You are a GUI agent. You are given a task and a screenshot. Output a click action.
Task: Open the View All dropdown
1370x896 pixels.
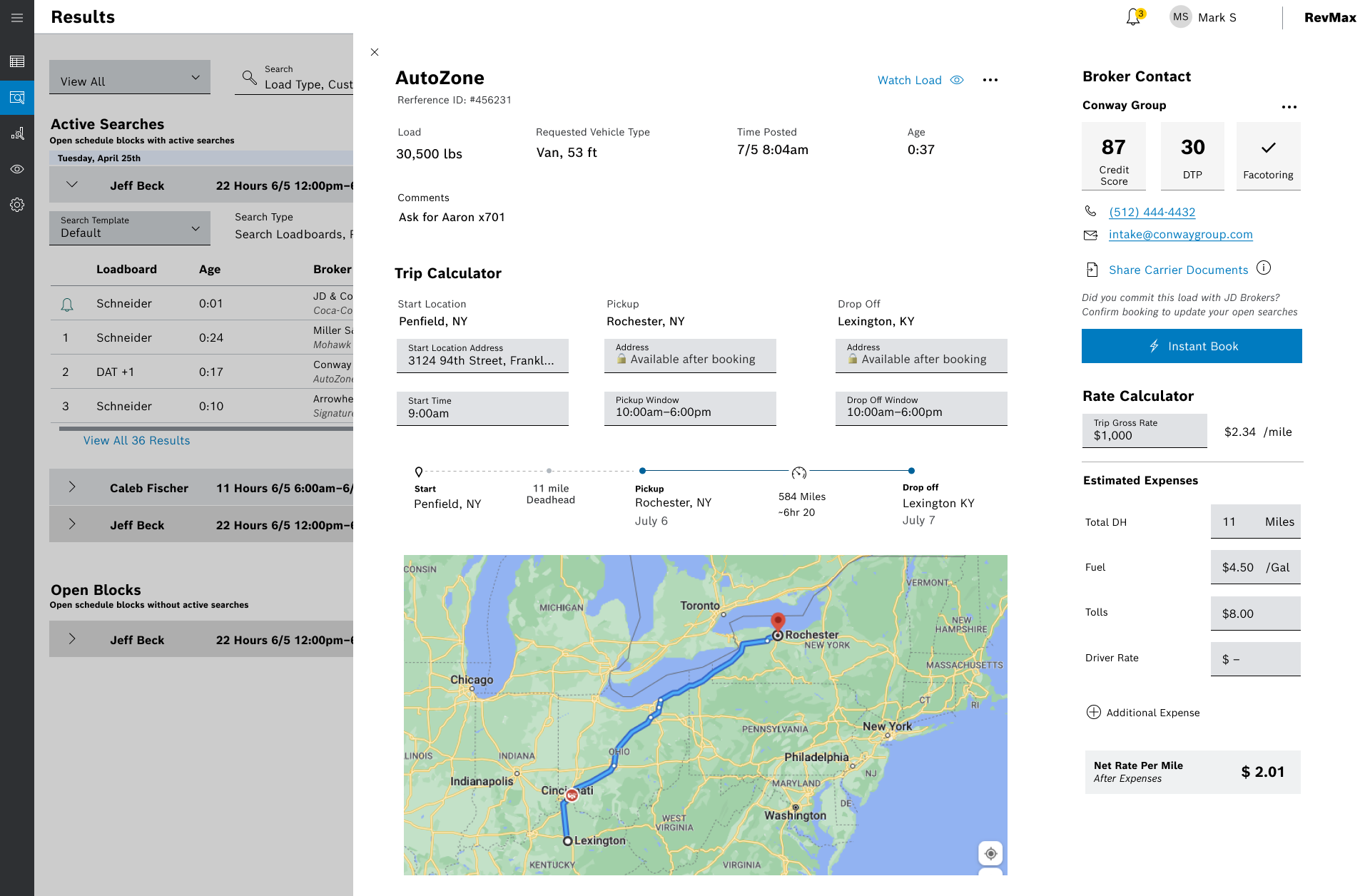tap(130, 77)
